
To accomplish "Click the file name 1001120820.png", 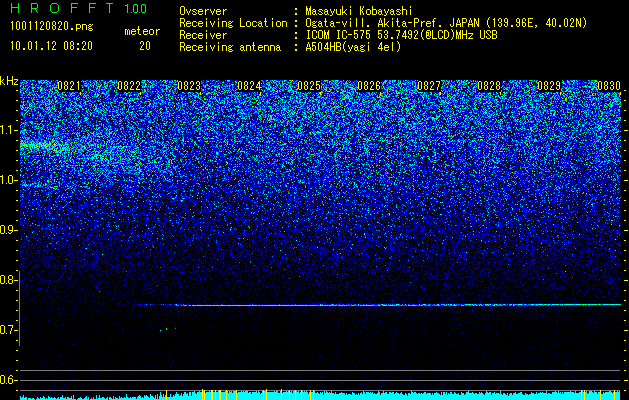I will click(x=52, y=27).
